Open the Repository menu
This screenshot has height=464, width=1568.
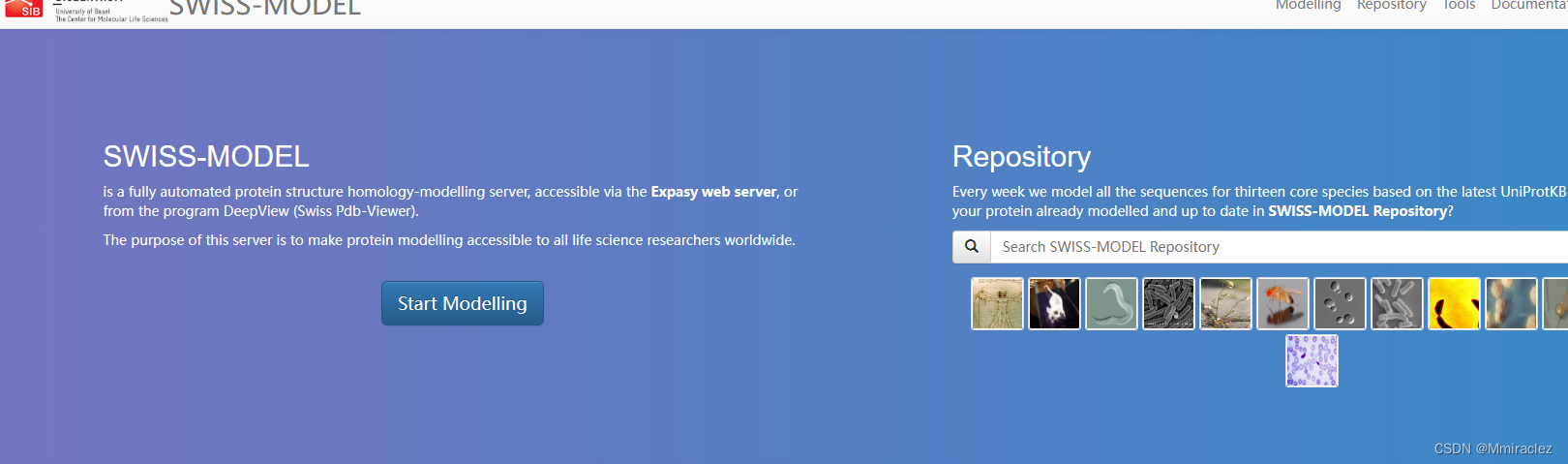(x=1391, y=6)
